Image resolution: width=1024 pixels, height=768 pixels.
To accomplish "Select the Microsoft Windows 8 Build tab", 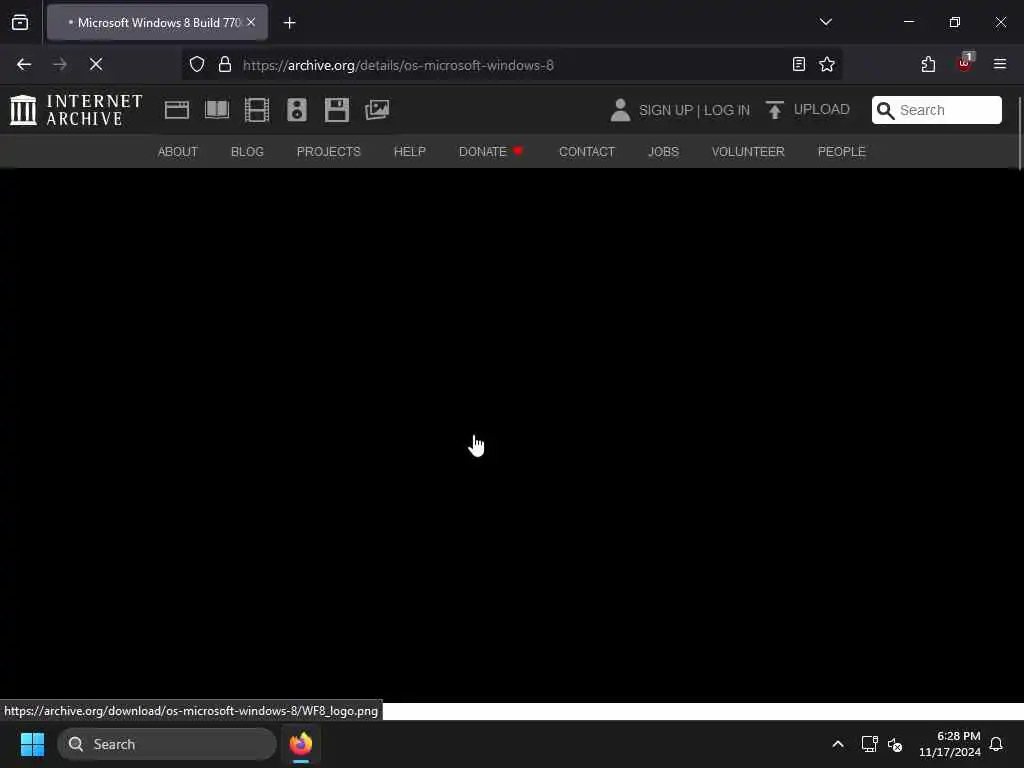I will [157, 23].
